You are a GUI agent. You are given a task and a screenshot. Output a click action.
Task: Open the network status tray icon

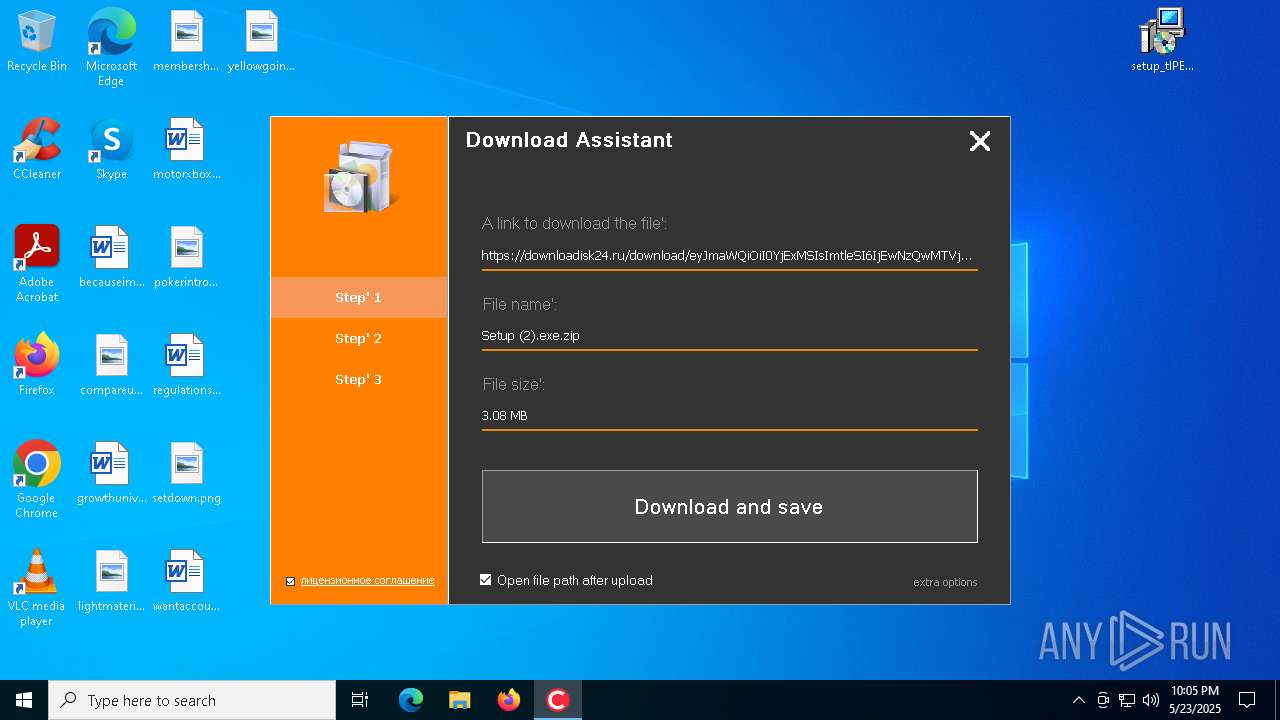1127,700
